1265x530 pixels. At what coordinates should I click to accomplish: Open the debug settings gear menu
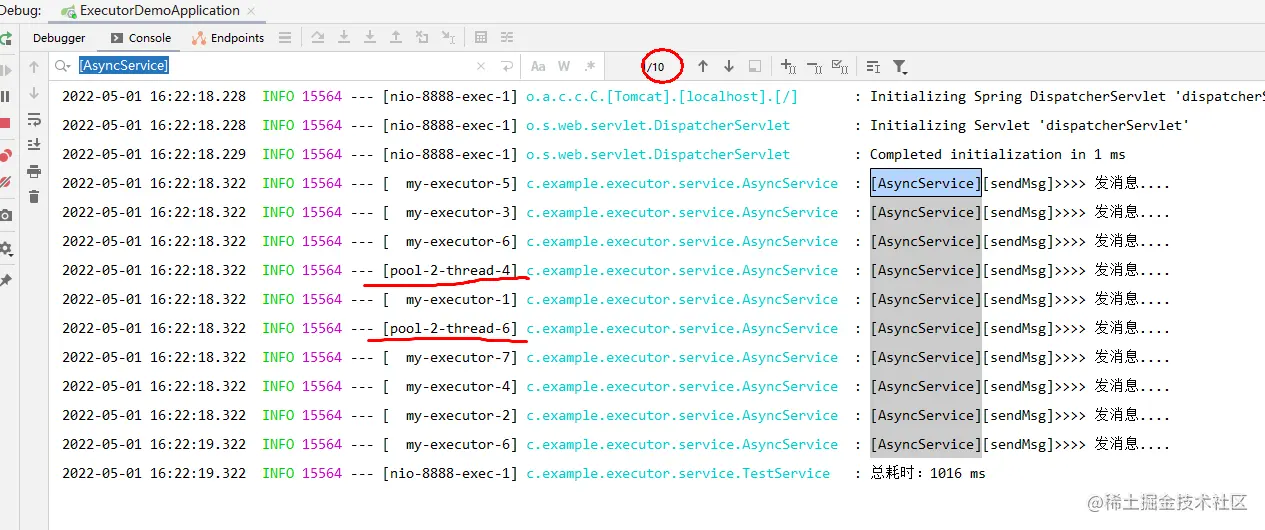[5, 248]
